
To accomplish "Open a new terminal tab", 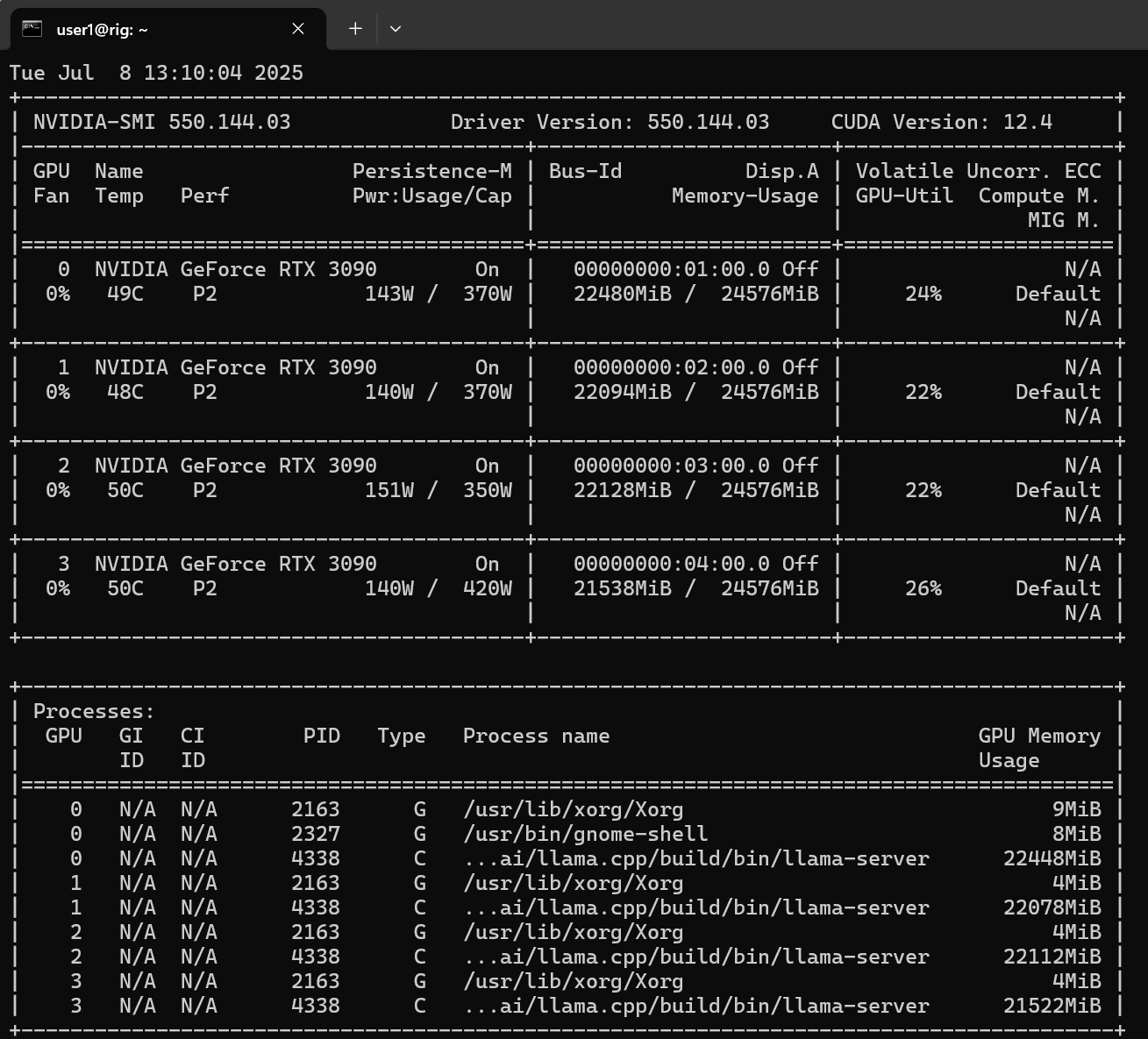I will point(355,29).
